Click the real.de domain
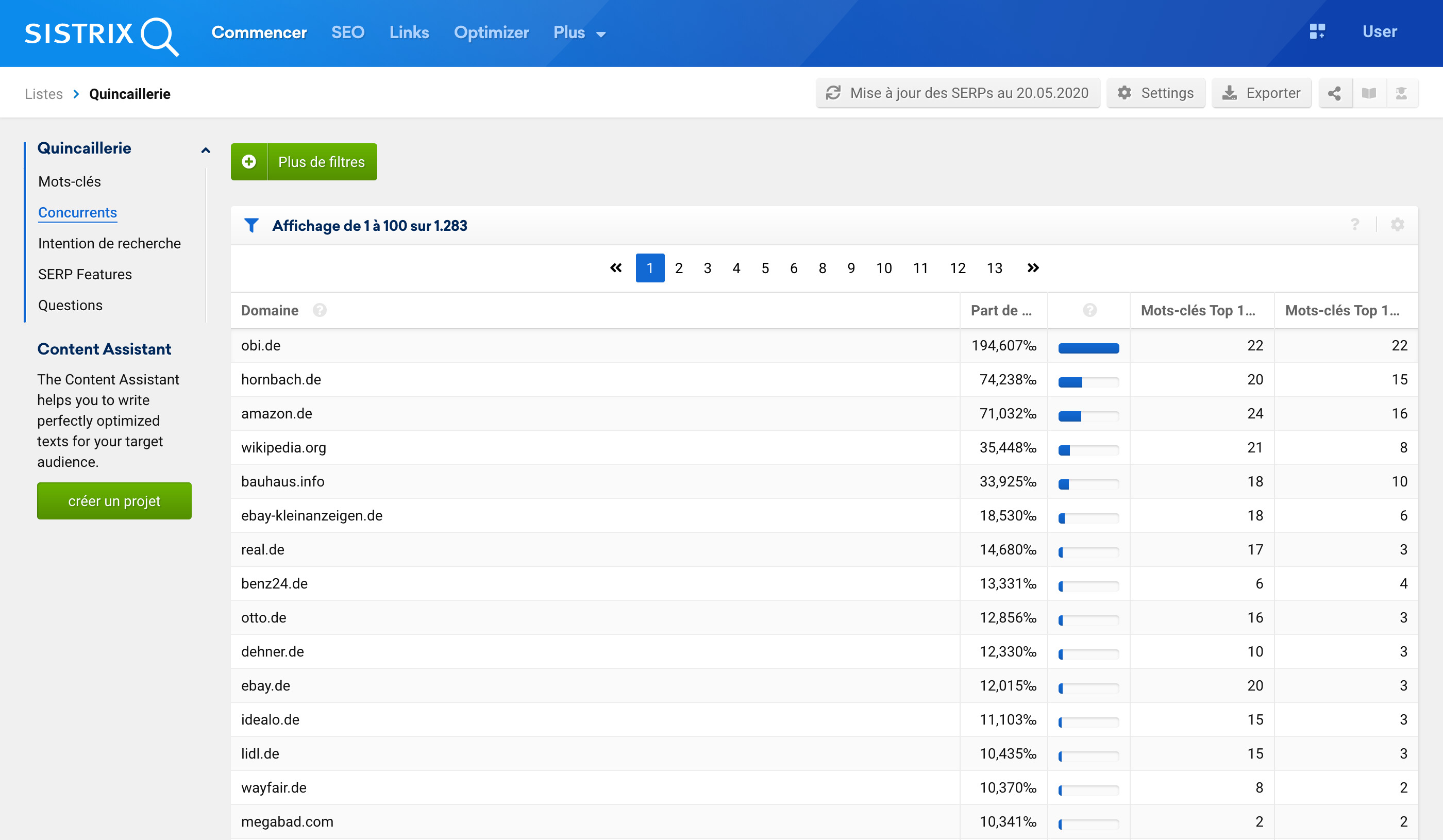Image resolution: width=1443 pixels, height=840 pixels. tap(262, 550)
